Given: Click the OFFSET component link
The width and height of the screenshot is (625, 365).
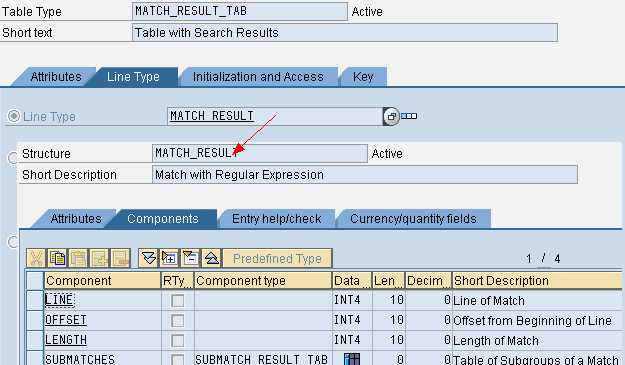Looking at the screenshot, I should tap(66, 320).
